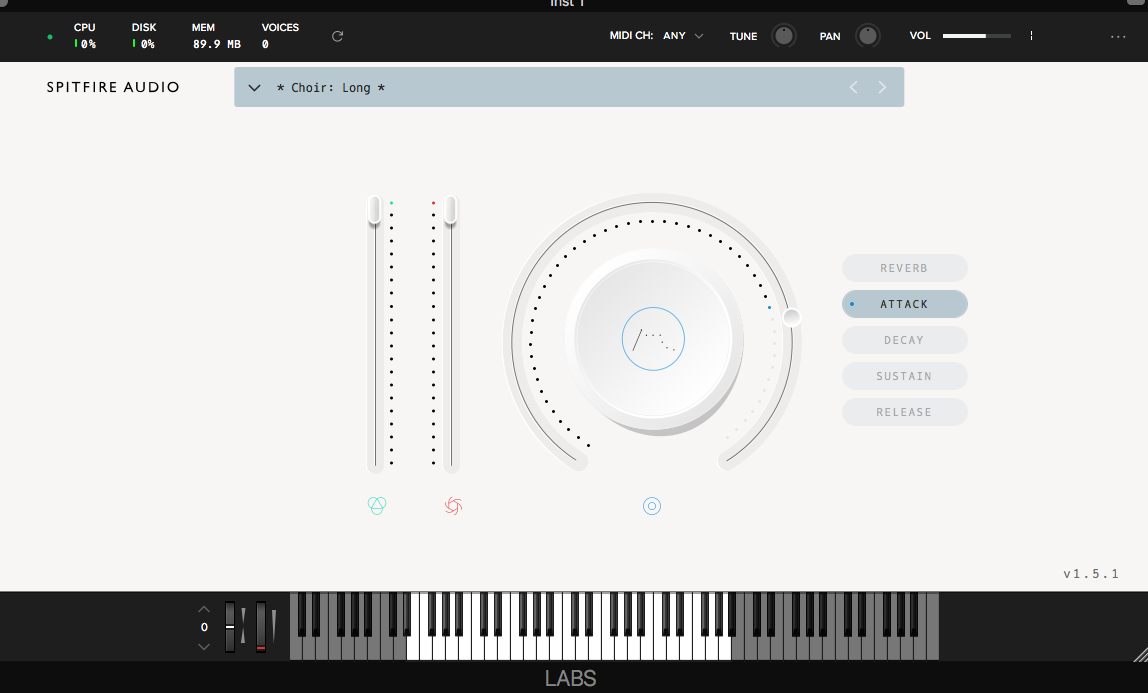Click the big knob's ring handle

(791, 317)
